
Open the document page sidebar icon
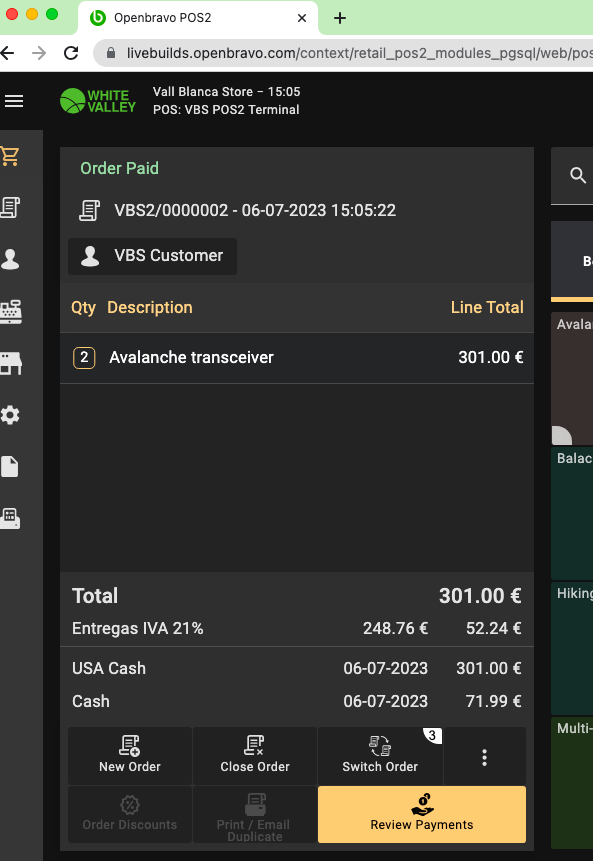pos(10,466)
